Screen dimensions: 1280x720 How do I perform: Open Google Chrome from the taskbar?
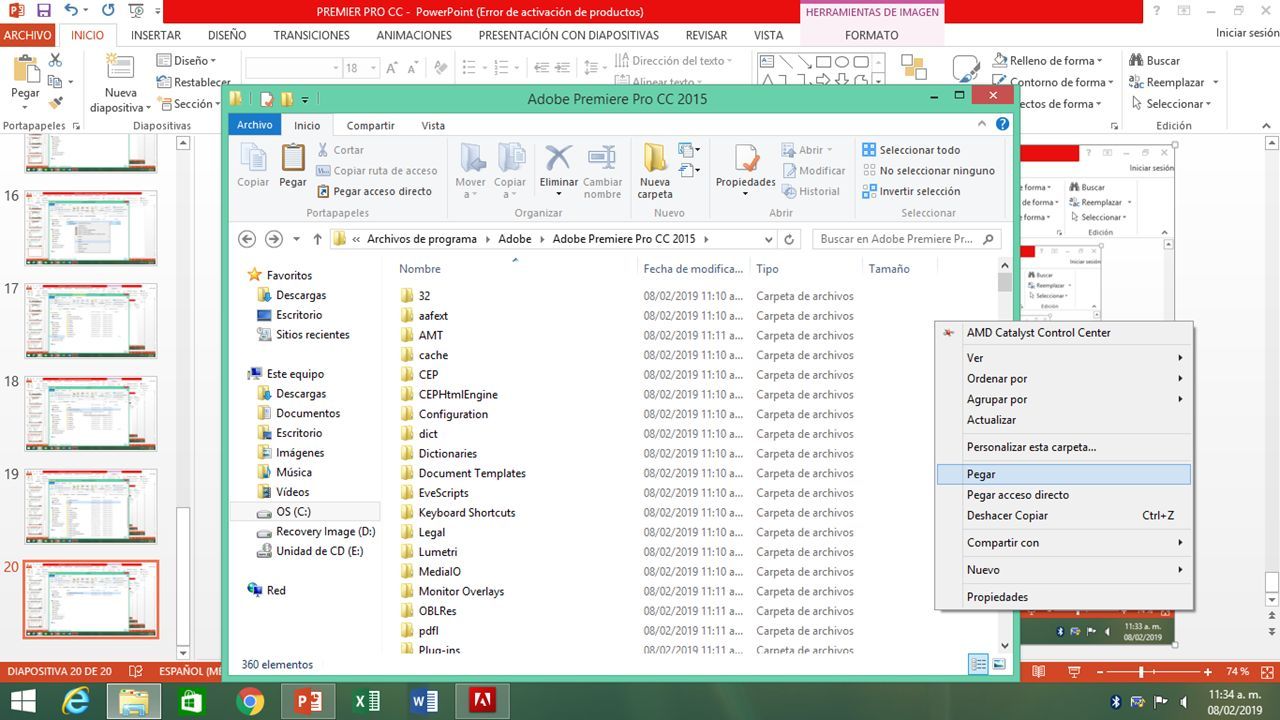(249, 701)
